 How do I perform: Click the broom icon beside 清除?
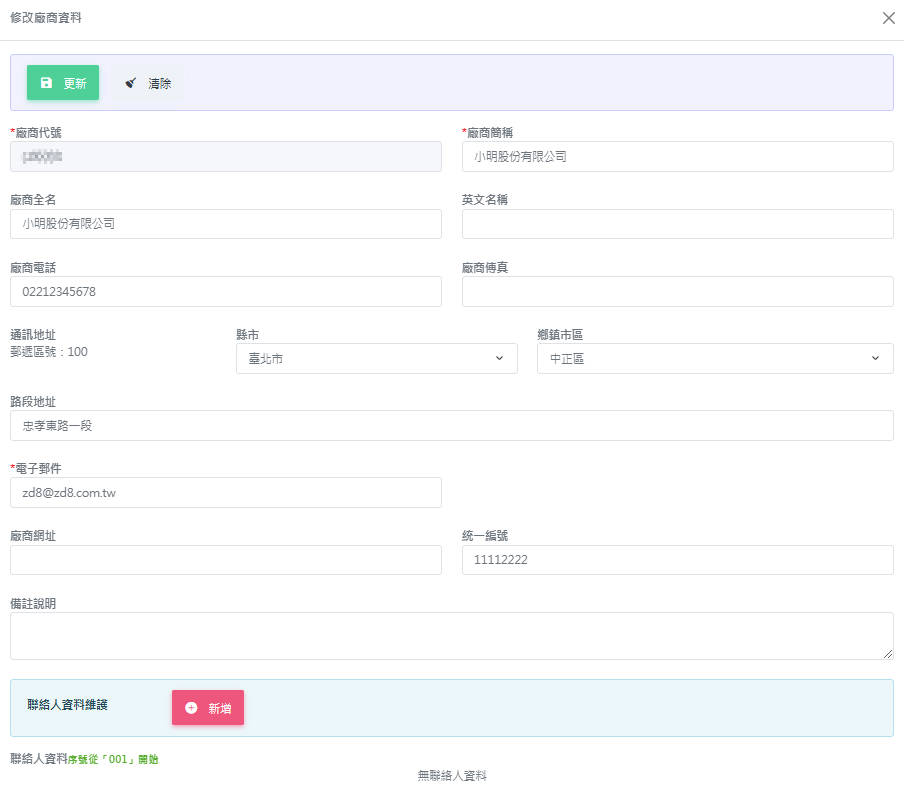coord(131,83)
